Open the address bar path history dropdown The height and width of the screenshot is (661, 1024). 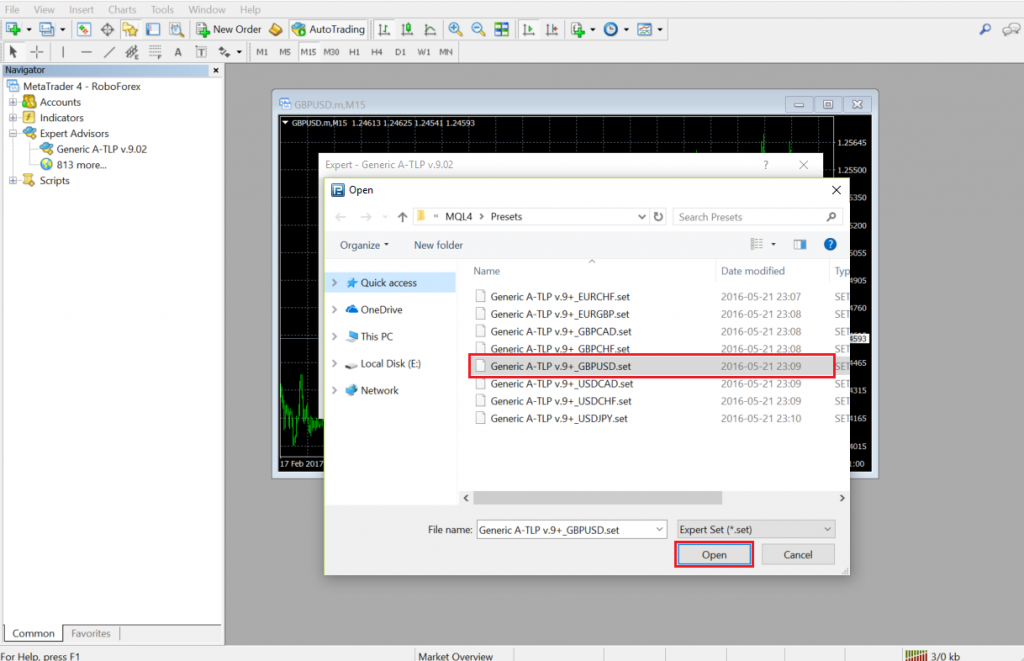click(x=641, y=217)
